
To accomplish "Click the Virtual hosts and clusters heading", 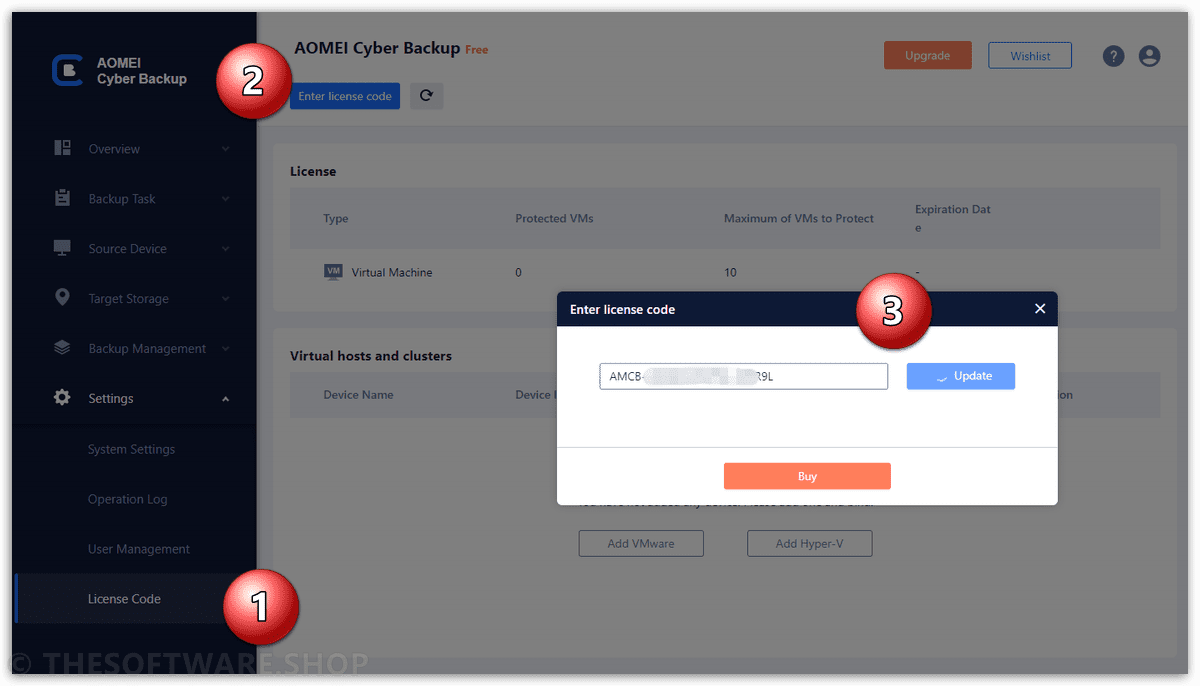I will click(x=371, y=356).
